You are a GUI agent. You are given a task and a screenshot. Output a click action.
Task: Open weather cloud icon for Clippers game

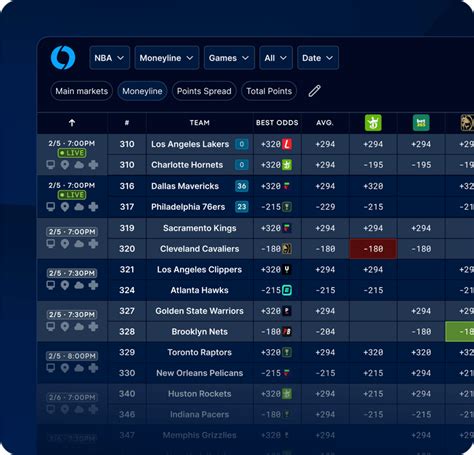point(79,285)
